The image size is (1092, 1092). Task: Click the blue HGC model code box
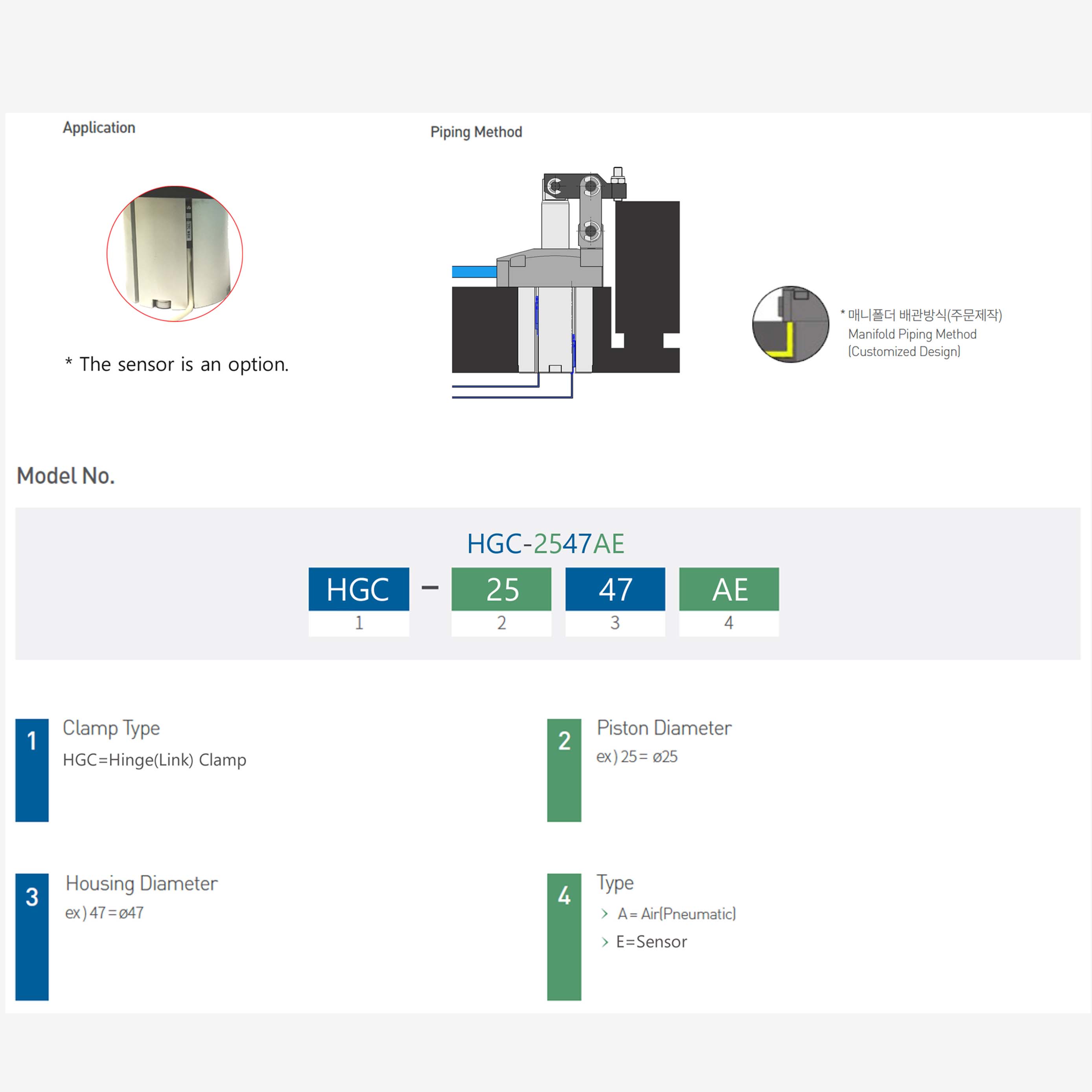click(x=358, y=589)
